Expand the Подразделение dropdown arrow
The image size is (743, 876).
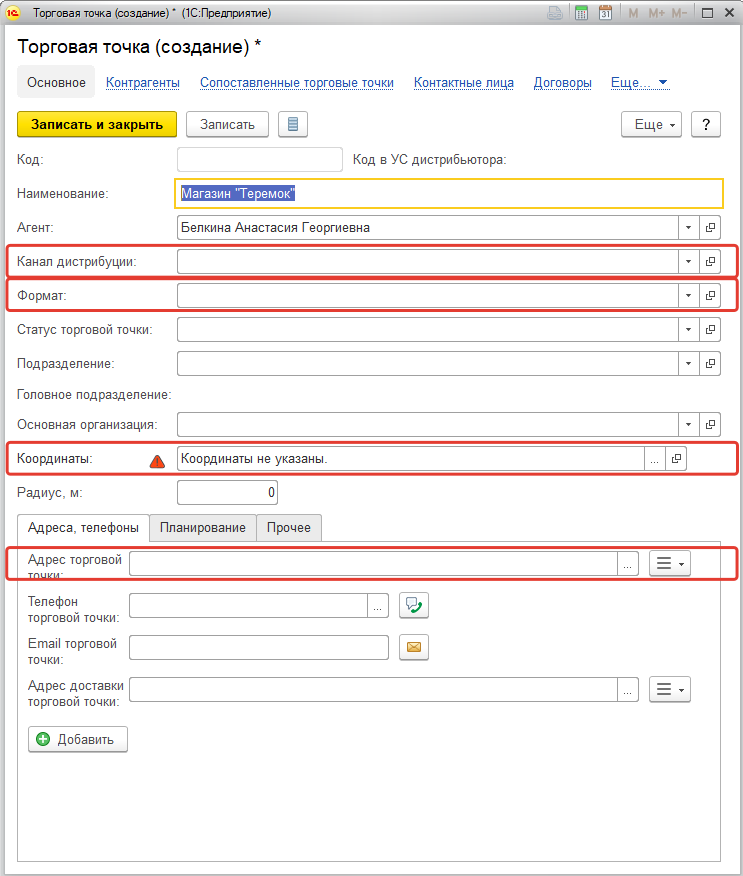click(x=689, y=364)
